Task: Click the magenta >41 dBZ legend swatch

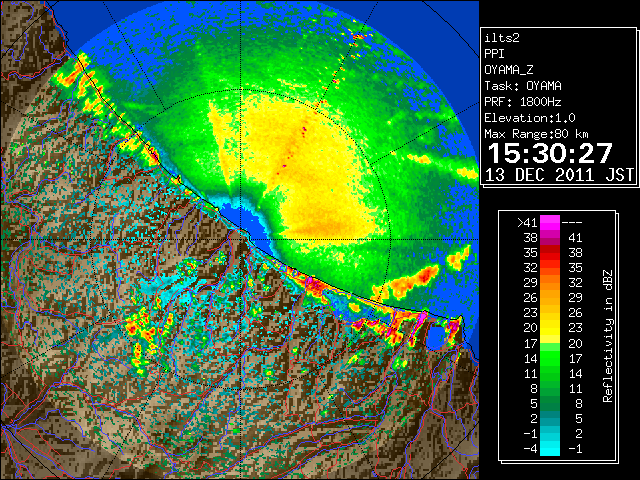Action: point(550,222)
